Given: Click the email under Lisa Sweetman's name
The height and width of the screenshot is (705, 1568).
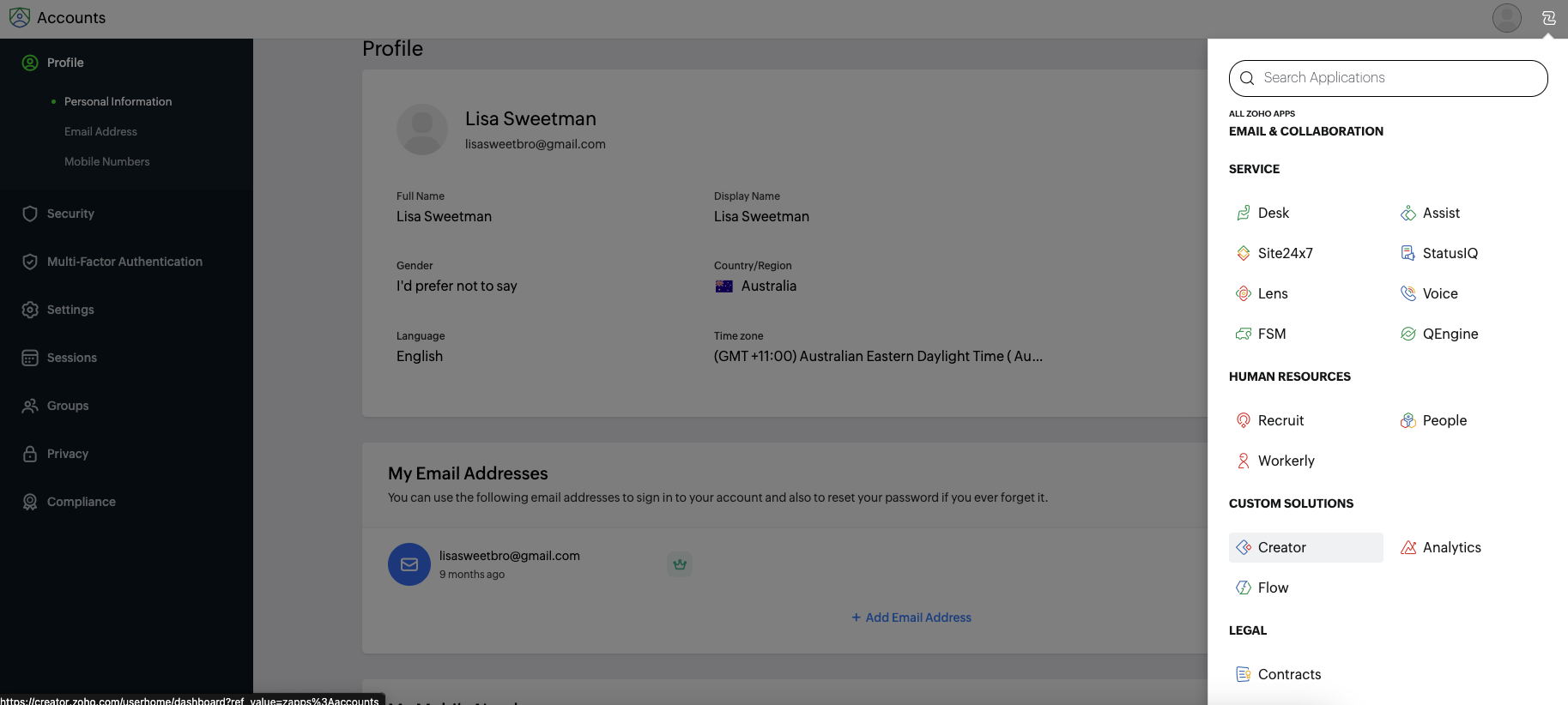Looking at the screenshot, I should tap(536, 144).
